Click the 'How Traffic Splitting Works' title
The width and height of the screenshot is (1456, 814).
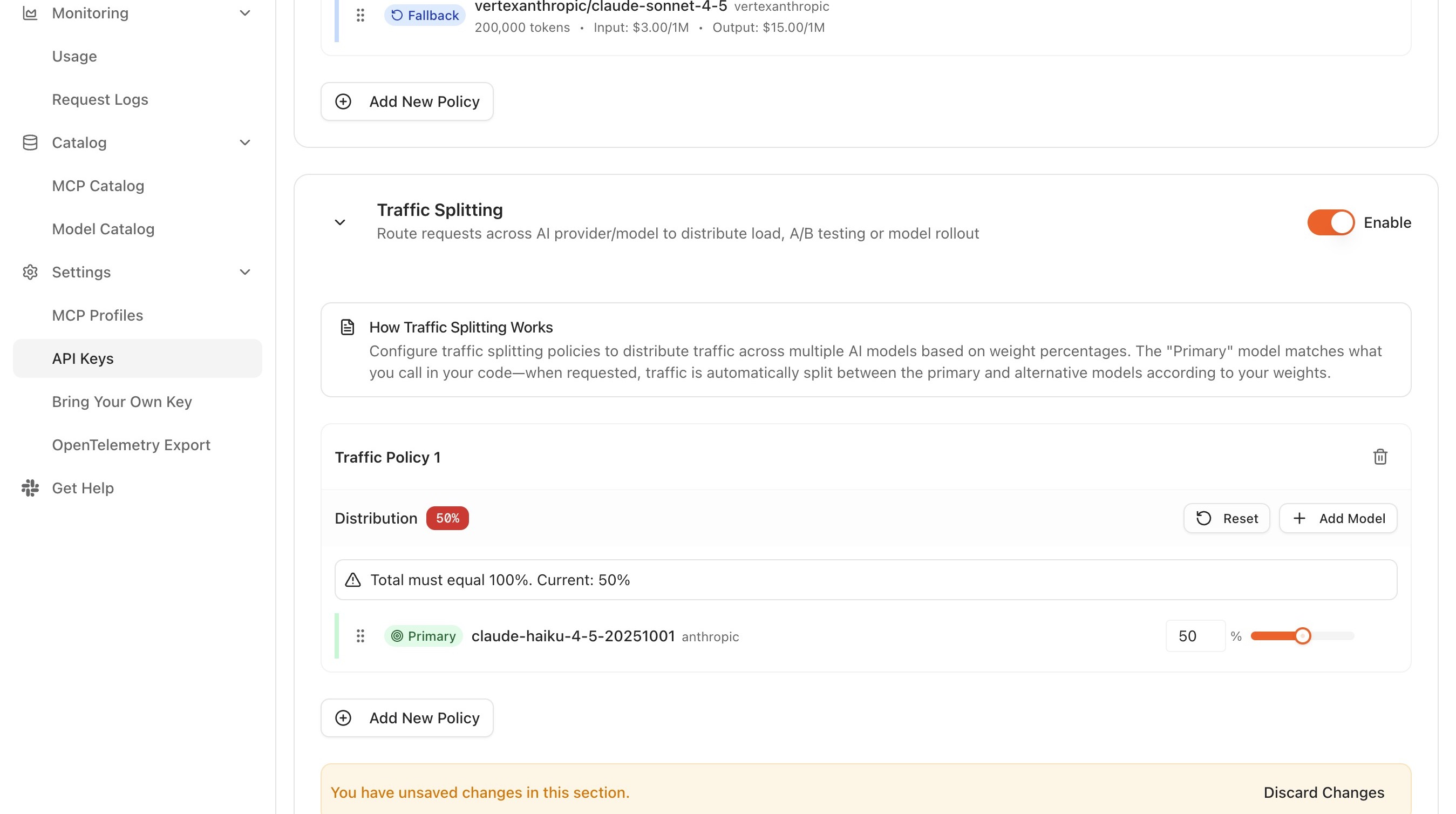click(x=461, y=327)
